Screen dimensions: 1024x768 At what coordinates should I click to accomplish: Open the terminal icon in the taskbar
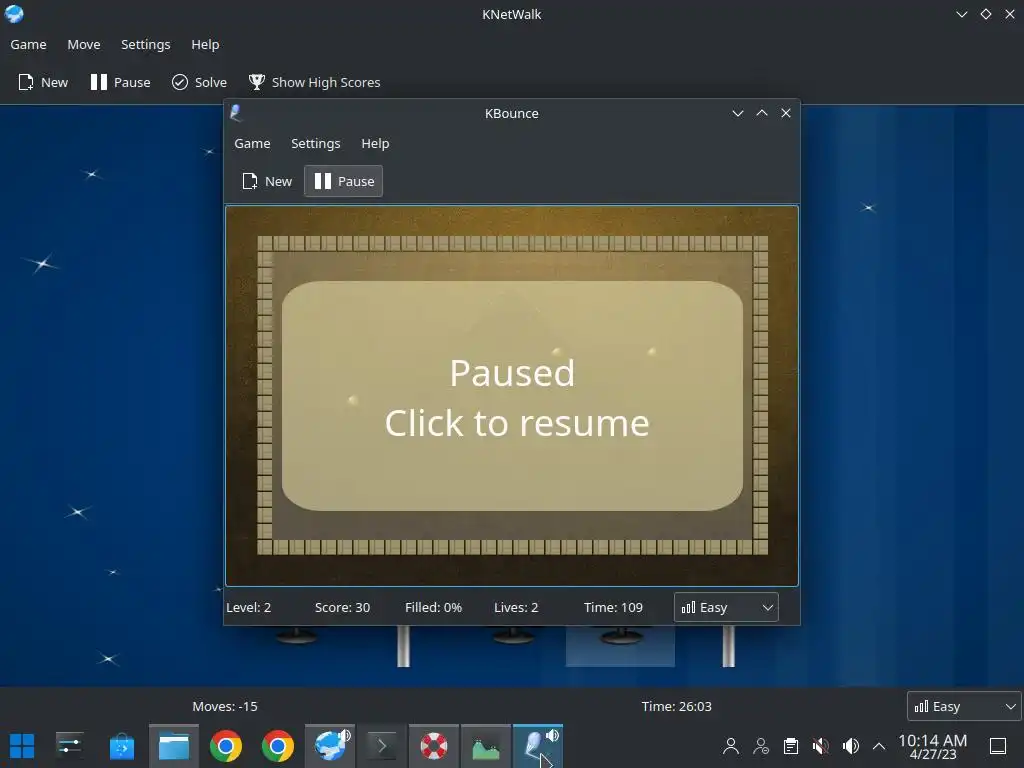pos(382,746)
